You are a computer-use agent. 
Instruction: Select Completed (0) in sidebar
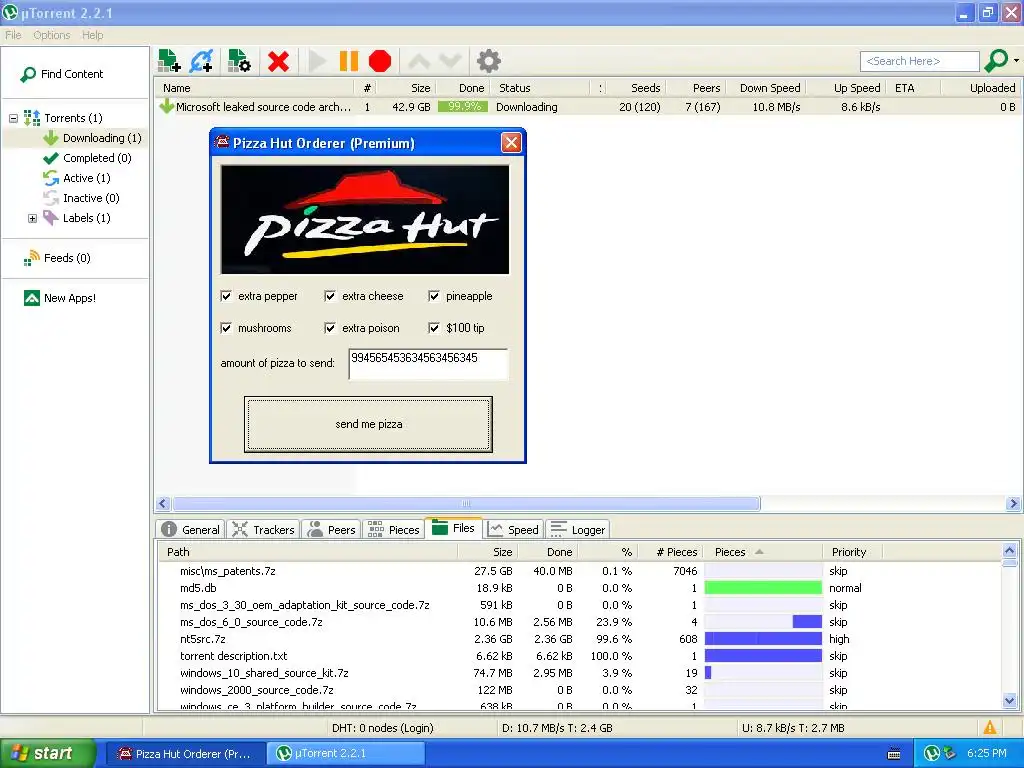87,158
